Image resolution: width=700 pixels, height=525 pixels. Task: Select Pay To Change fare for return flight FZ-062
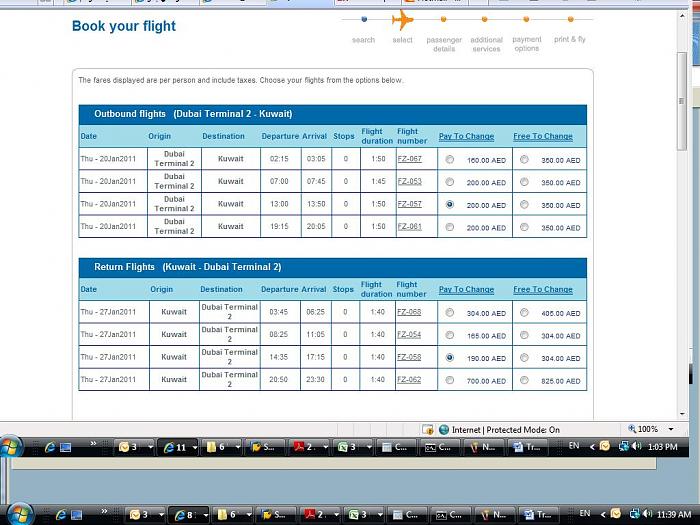tap(450, 380)
